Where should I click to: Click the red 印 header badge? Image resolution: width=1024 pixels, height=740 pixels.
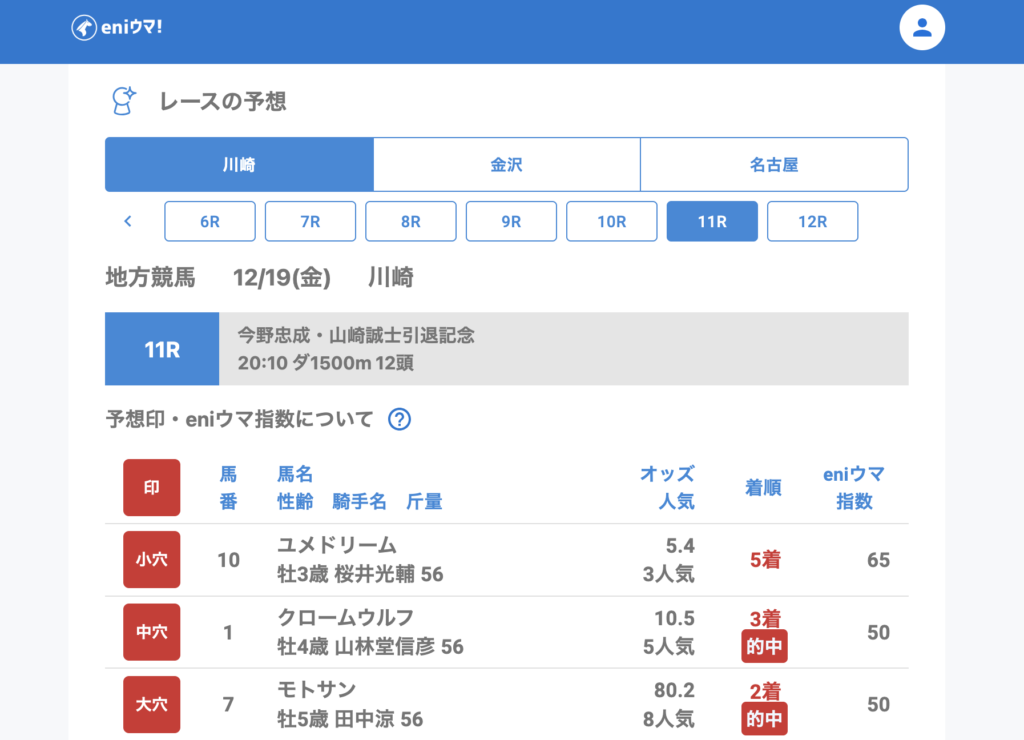click(x=152, y=488)
